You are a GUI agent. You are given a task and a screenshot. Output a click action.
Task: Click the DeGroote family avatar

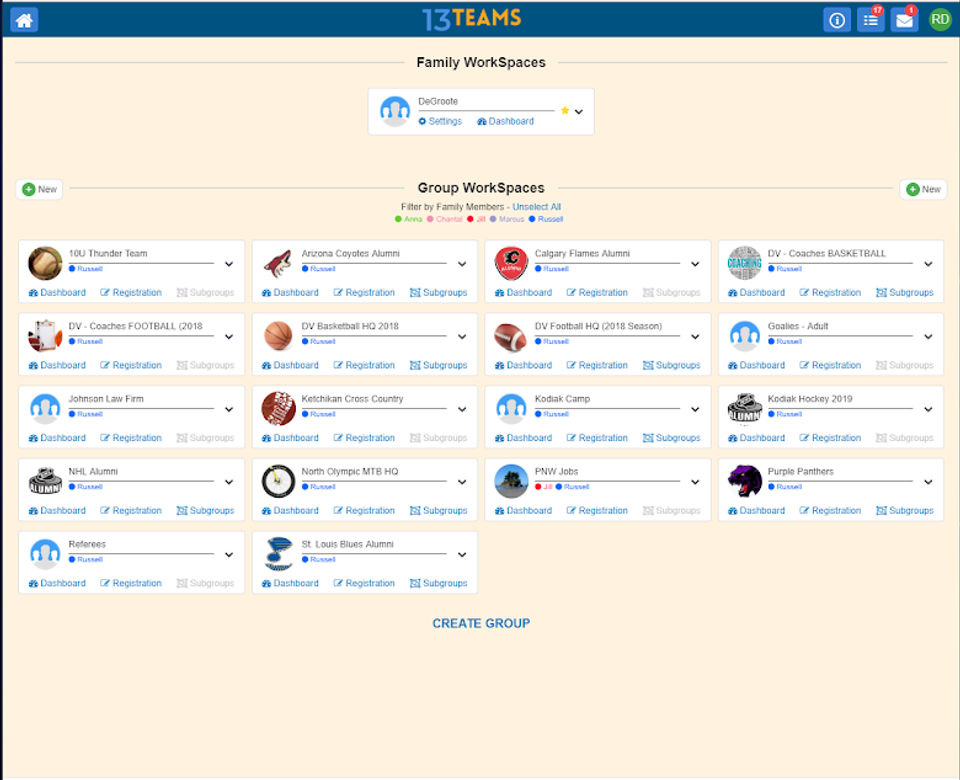[395, 111]
